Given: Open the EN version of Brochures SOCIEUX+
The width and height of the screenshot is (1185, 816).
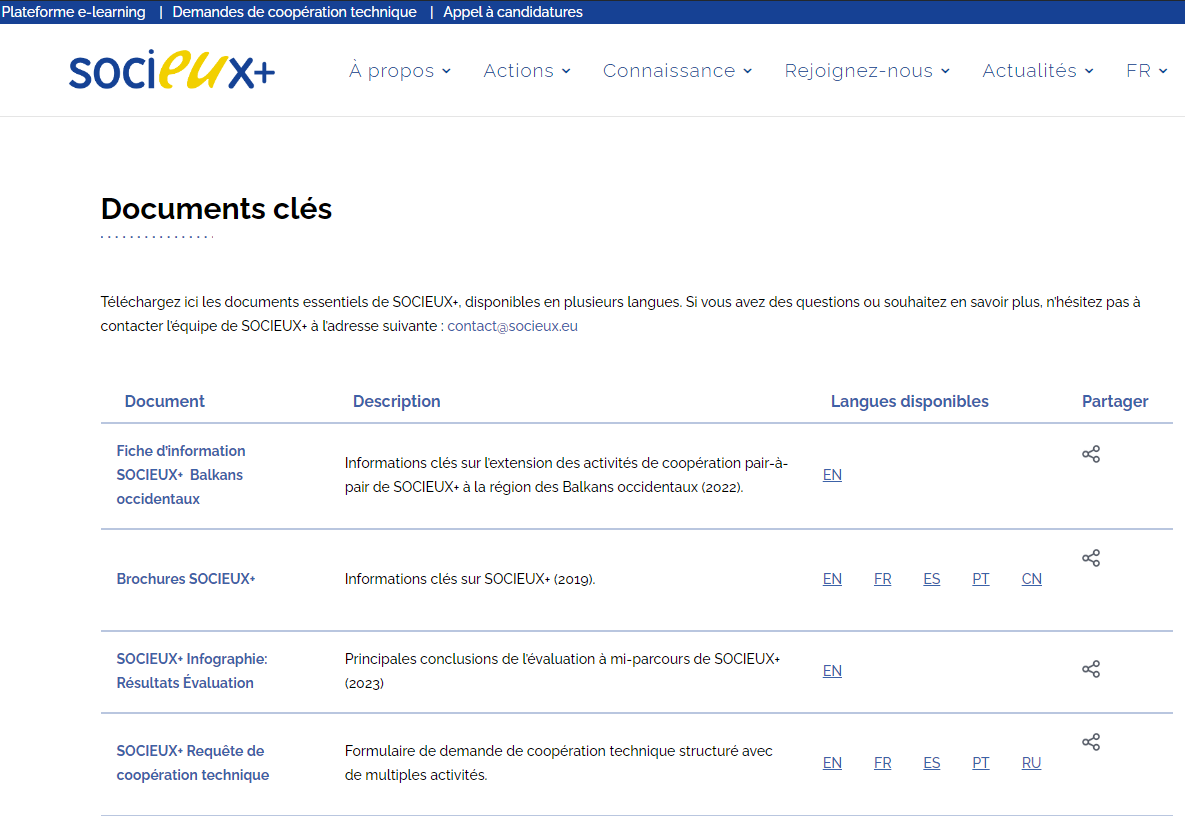Looking at the screenshot, I should pyautogui.click(x=832, y=578).
